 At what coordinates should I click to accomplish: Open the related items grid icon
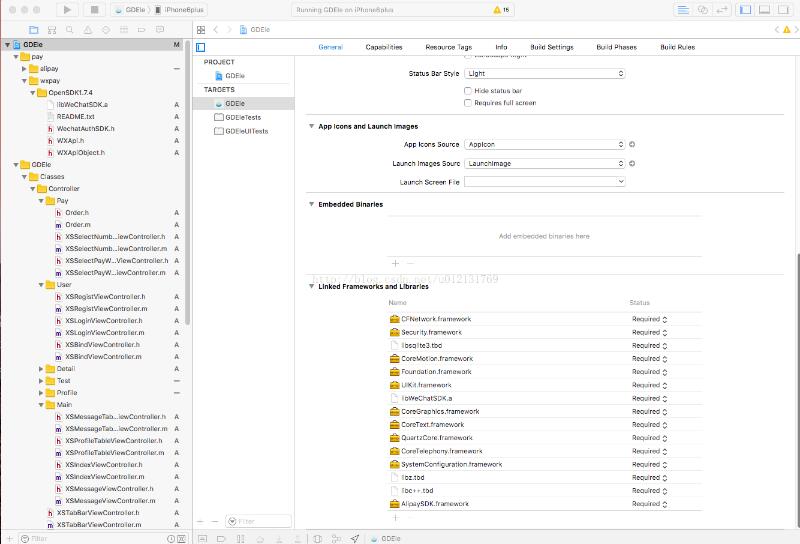201,30
